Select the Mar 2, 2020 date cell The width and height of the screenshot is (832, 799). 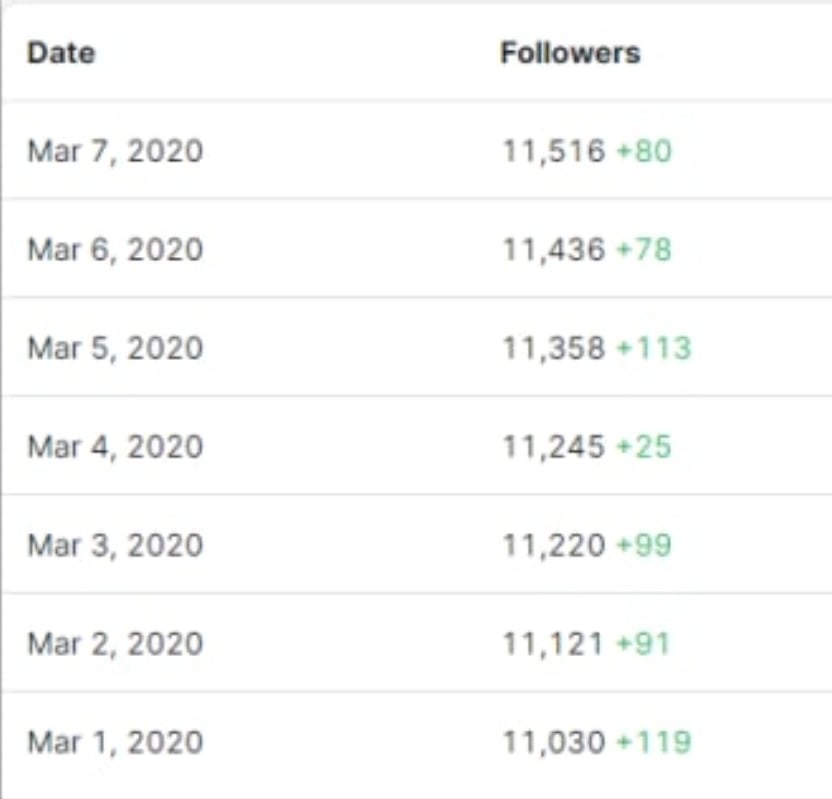point(115,645)
